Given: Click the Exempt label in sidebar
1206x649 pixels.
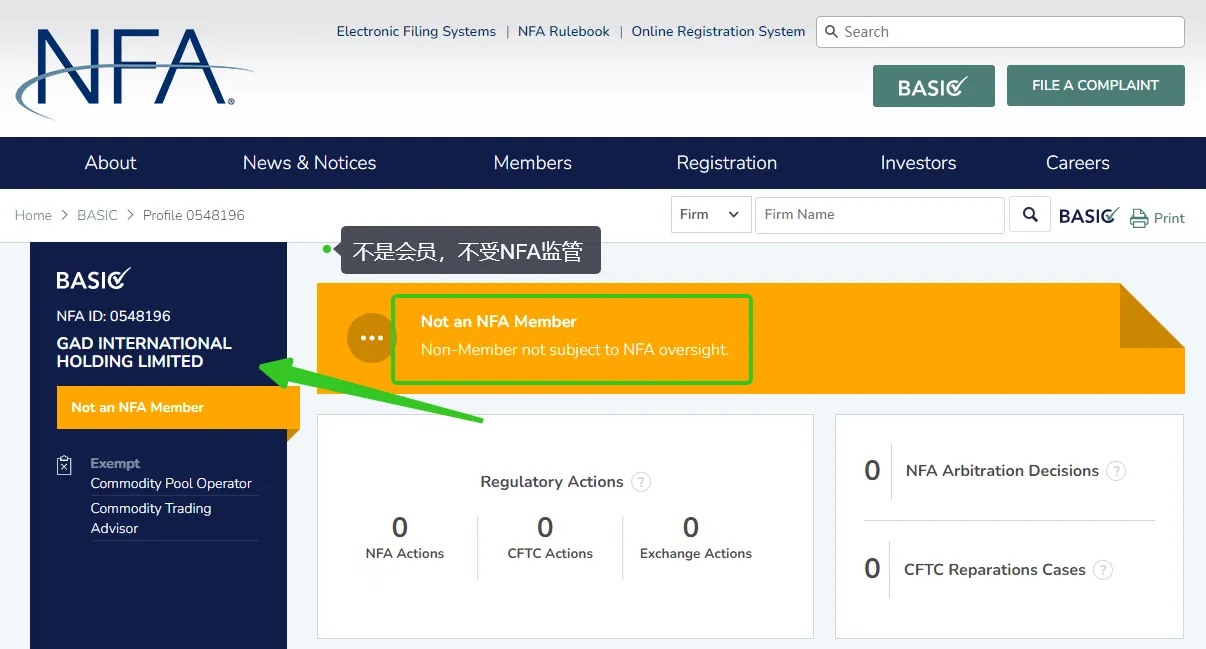Looking at the screenshot, I should [115, 463].
